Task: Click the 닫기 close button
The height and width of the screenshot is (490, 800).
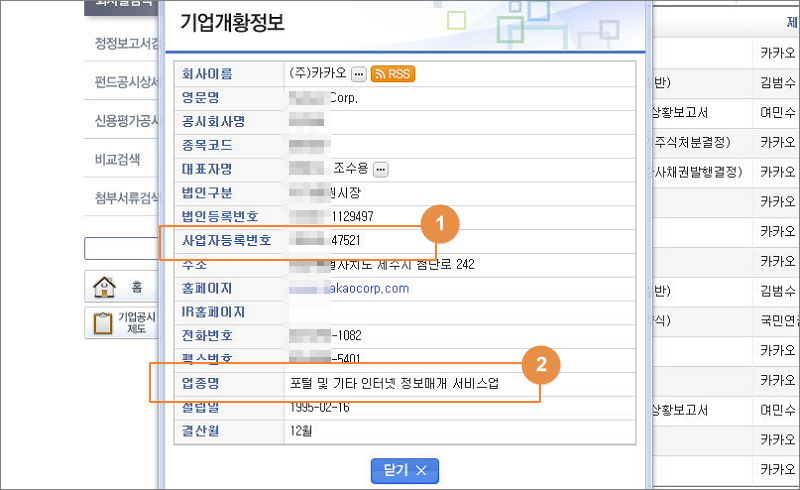Action: (405, 471)
